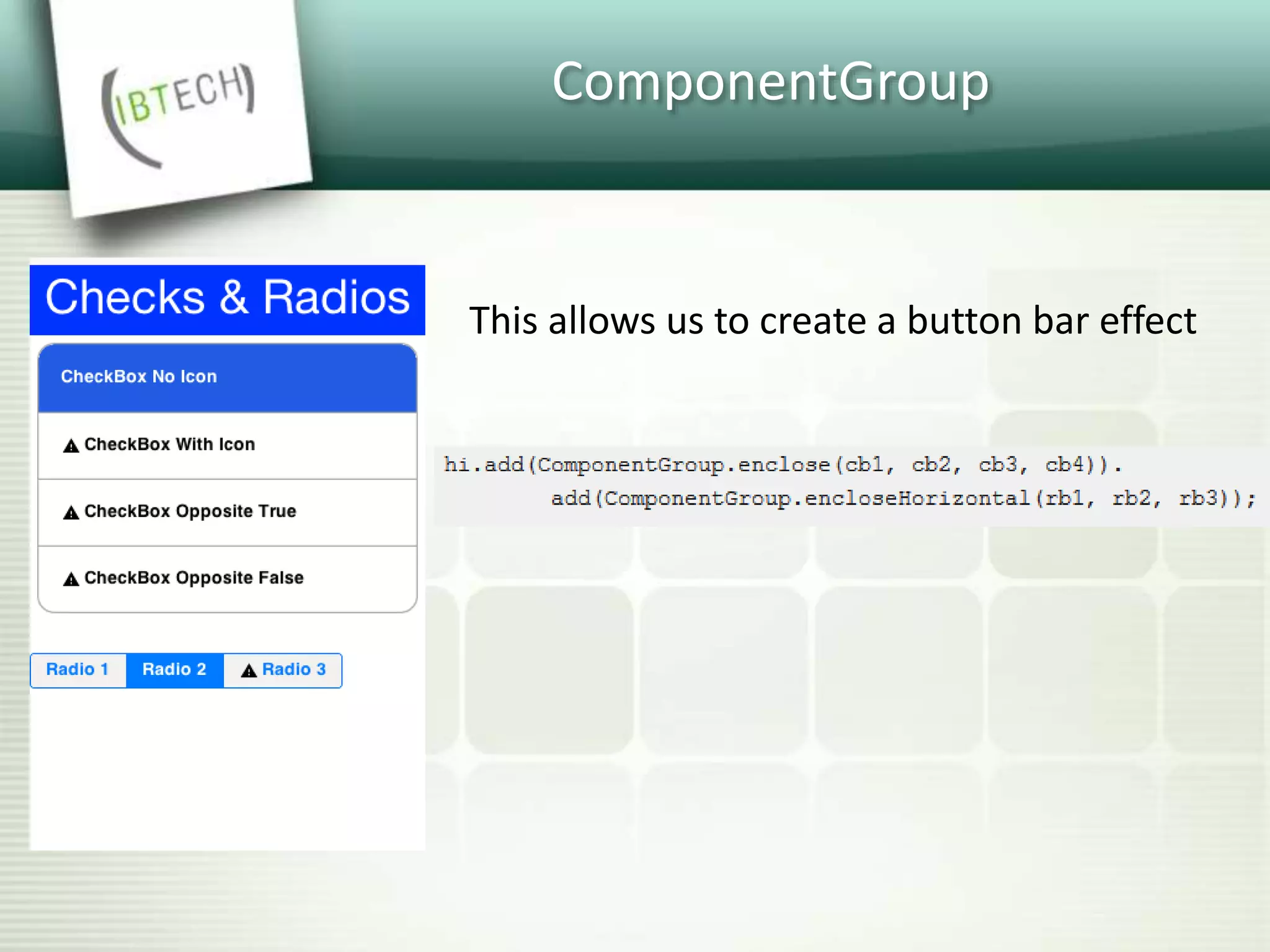Viewport: 1270px width, 952px height.
Task: Click code line 'hi.add(ComponentGroup.enclose(cb1, cb2, cb3, cb4)).'
Action: pos(783,465)
